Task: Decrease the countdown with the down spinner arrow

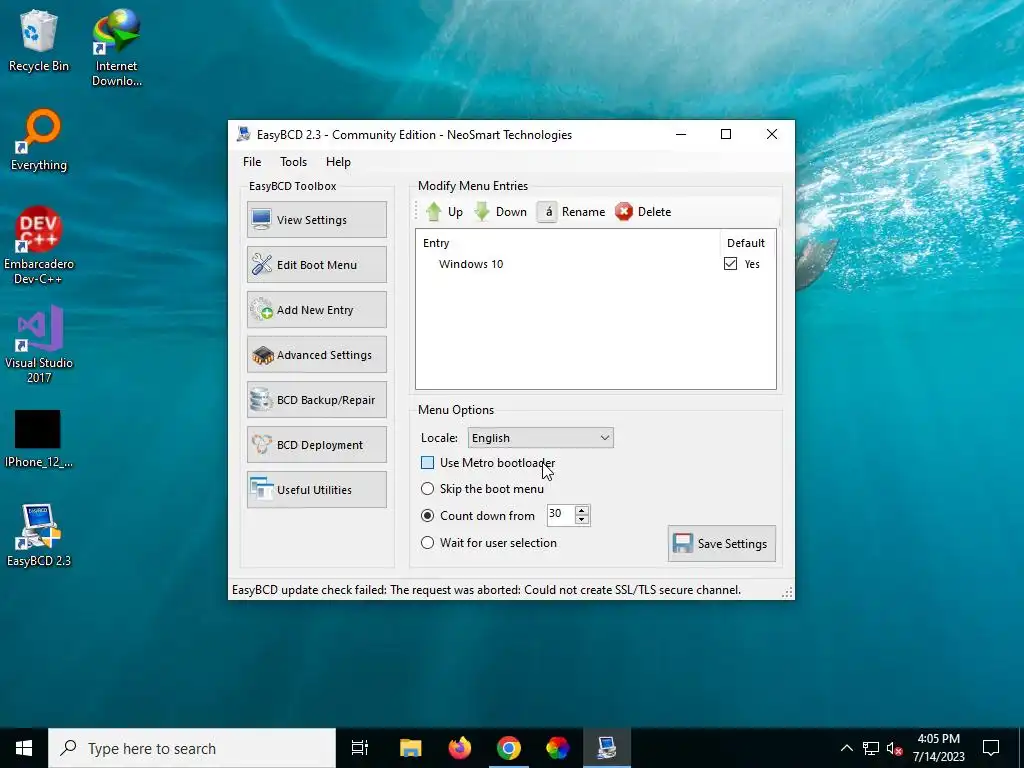Action: point(582,520)
